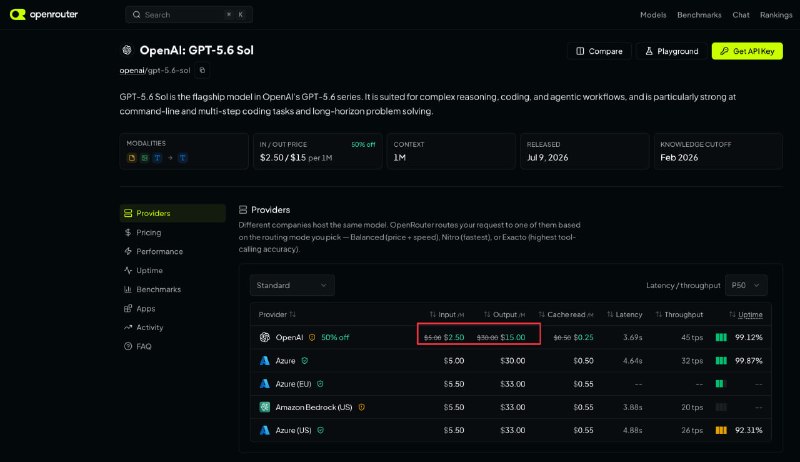This screenshot has width=800, height=462.
Task: Click the shield icon next to Amazon Bedrock (US)
Action: pos(361,407)
